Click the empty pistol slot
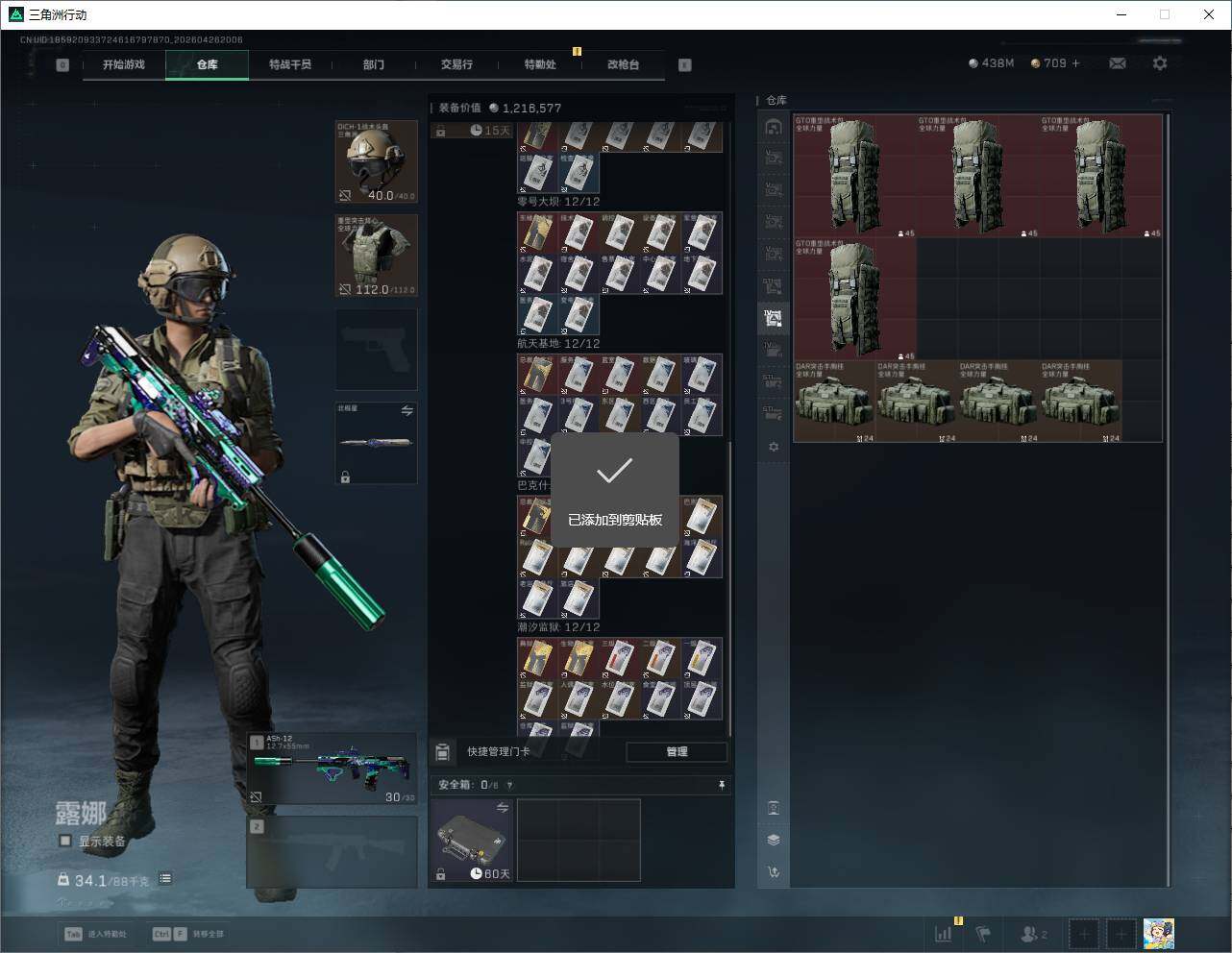Viewport: 1232px width, 953px height. click(x=376, y=350)
